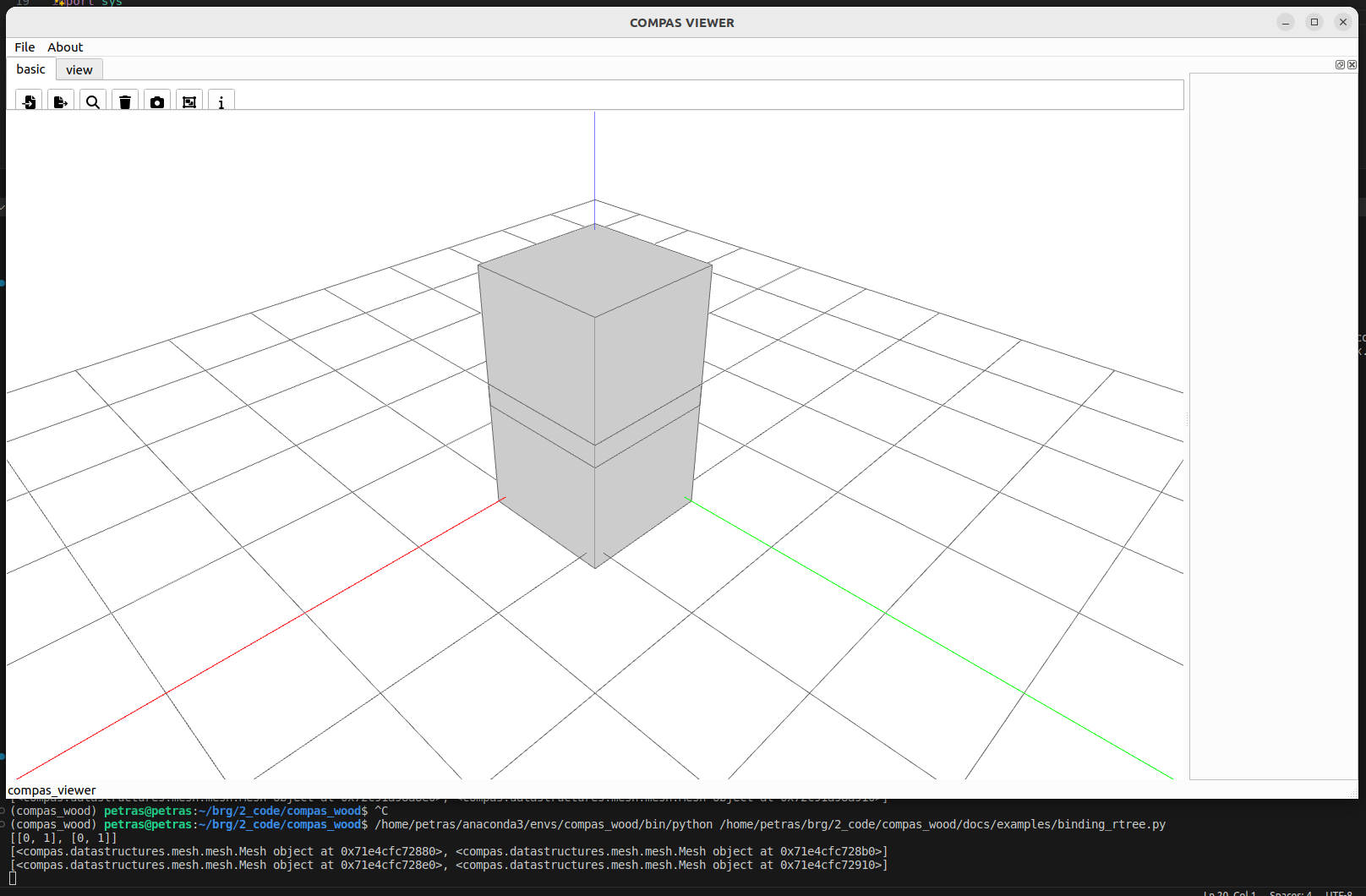This screenshot has height=896, width=1366.
Task: Close the side dock panel
Action: [x=1352, y=65]
